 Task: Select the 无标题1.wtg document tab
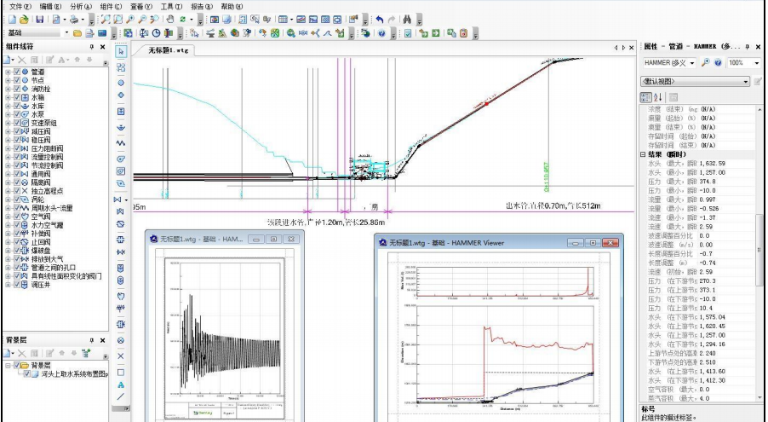(168, 50)
